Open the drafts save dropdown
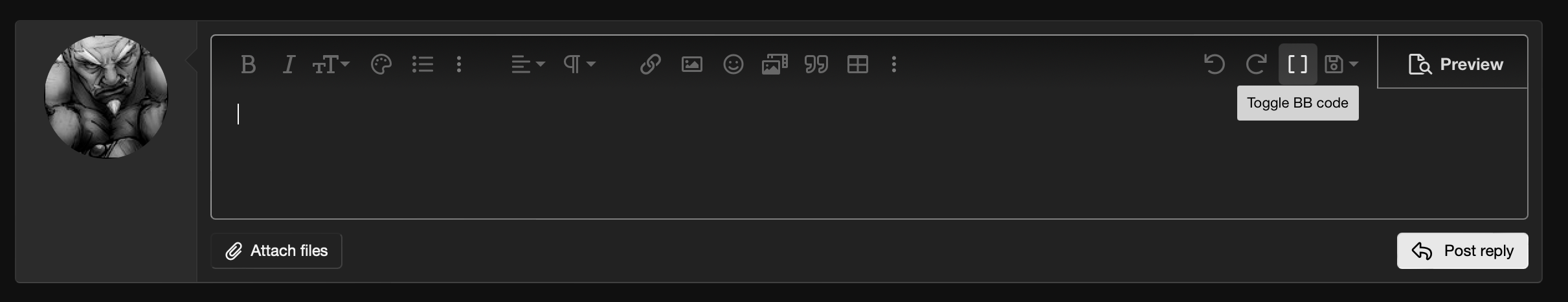 [x=1341, y=64]
